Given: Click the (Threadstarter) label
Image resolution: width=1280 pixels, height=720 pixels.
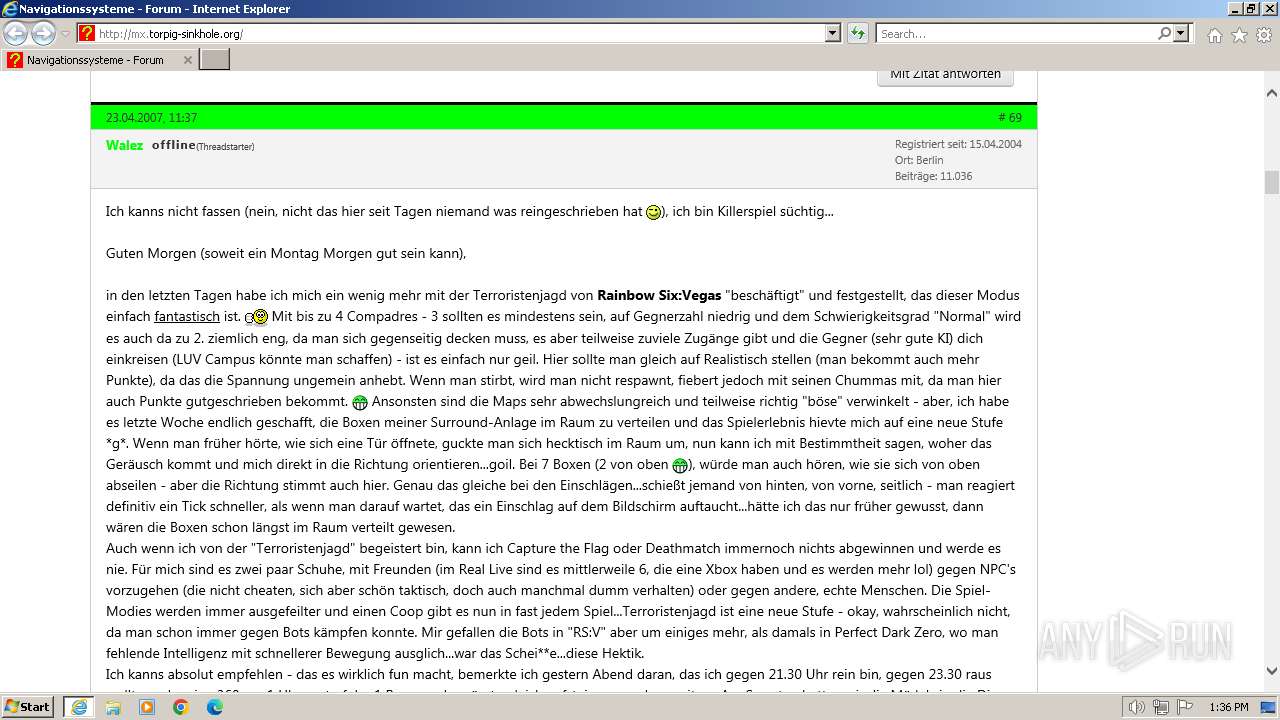Looking at the screenshot, I should tap(225, 146).
